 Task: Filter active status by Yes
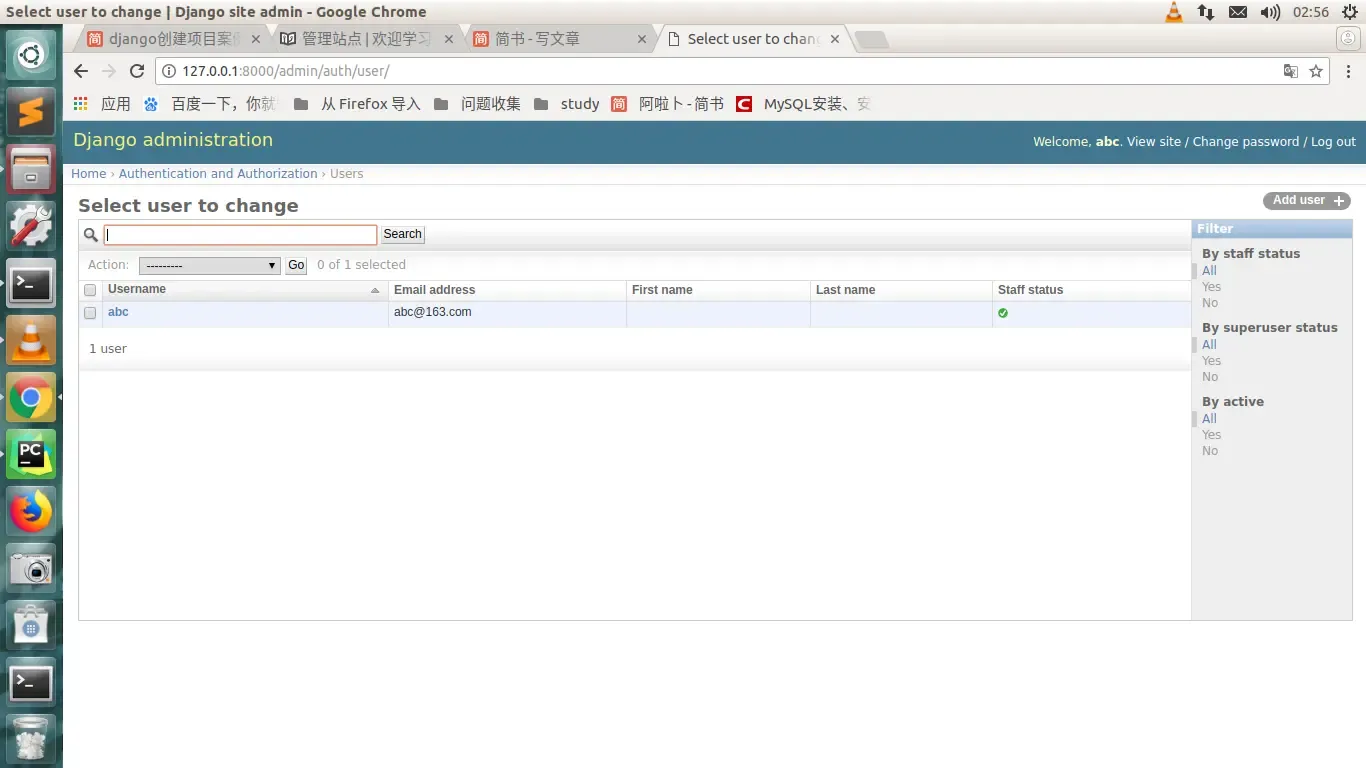coord(1211,435)
